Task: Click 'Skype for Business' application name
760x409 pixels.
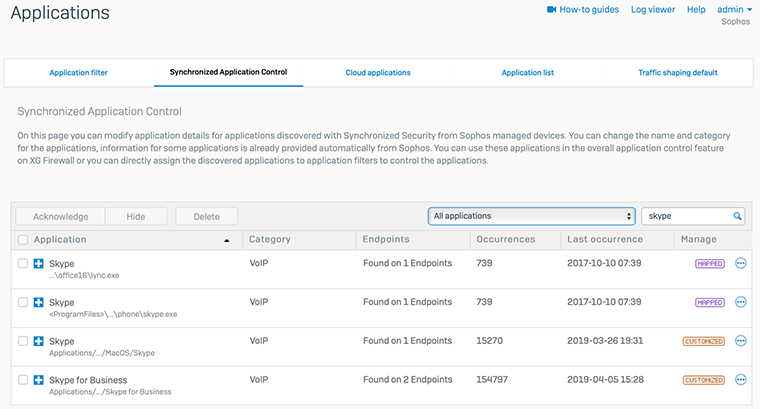Action: click(88, 380)
